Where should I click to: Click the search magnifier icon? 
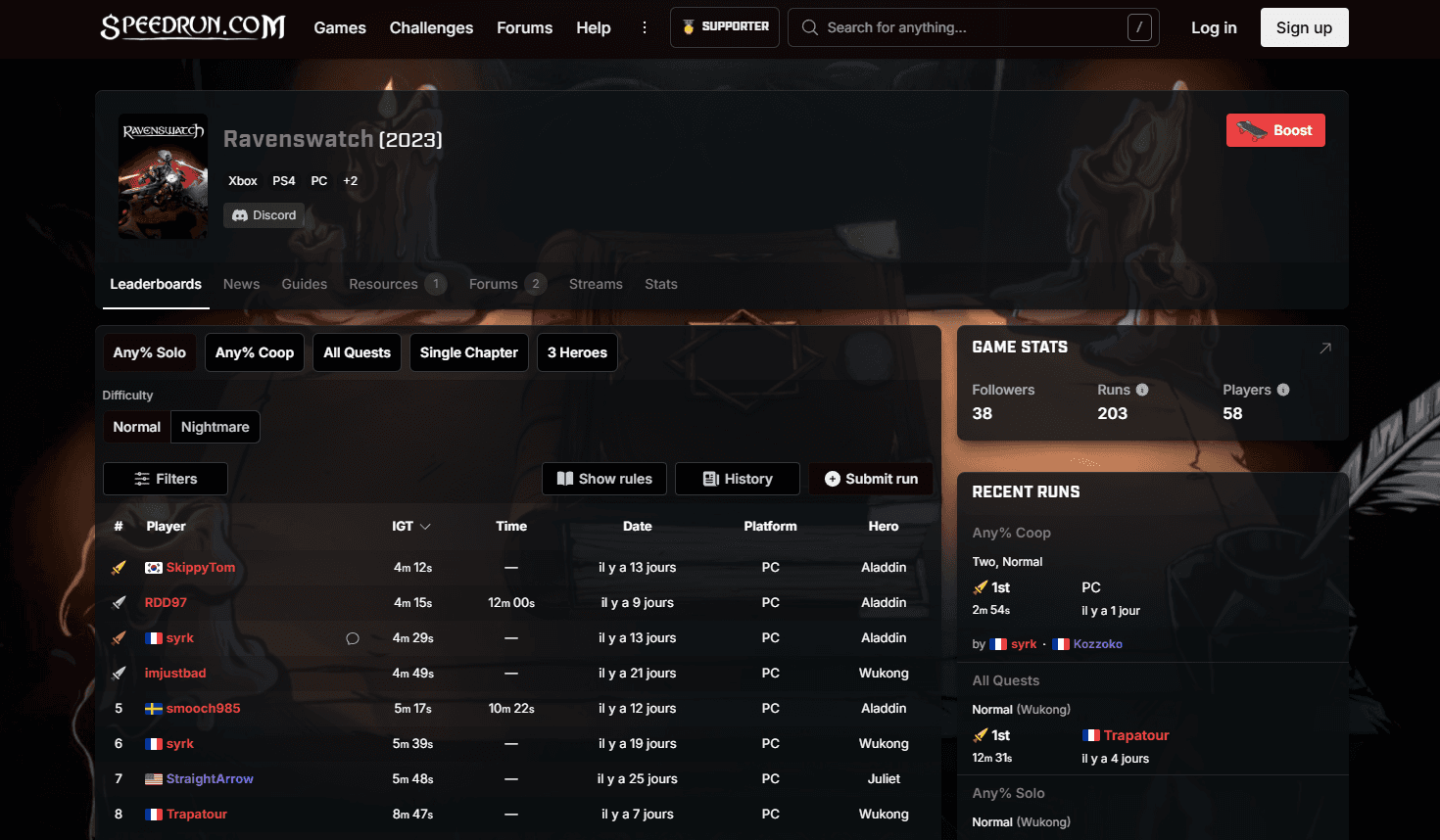[810, 27]
